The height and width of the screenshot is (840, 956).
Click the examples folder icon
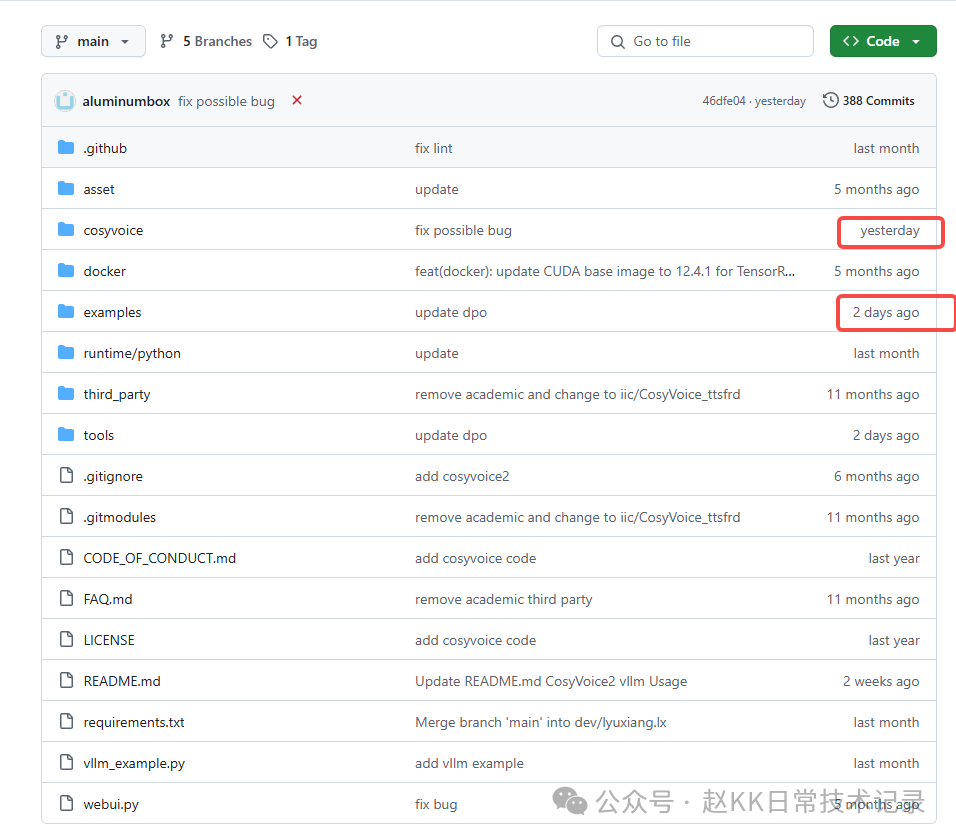[x=66, y=311]
